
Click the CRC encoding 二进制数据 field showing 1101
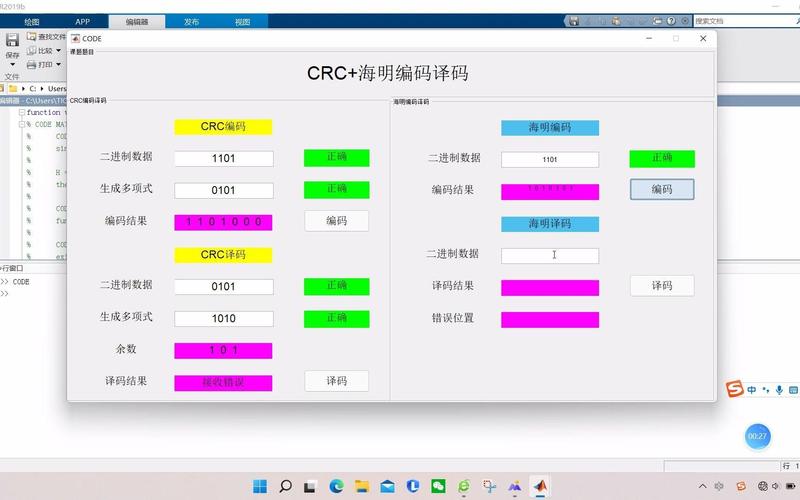[223, 159]
